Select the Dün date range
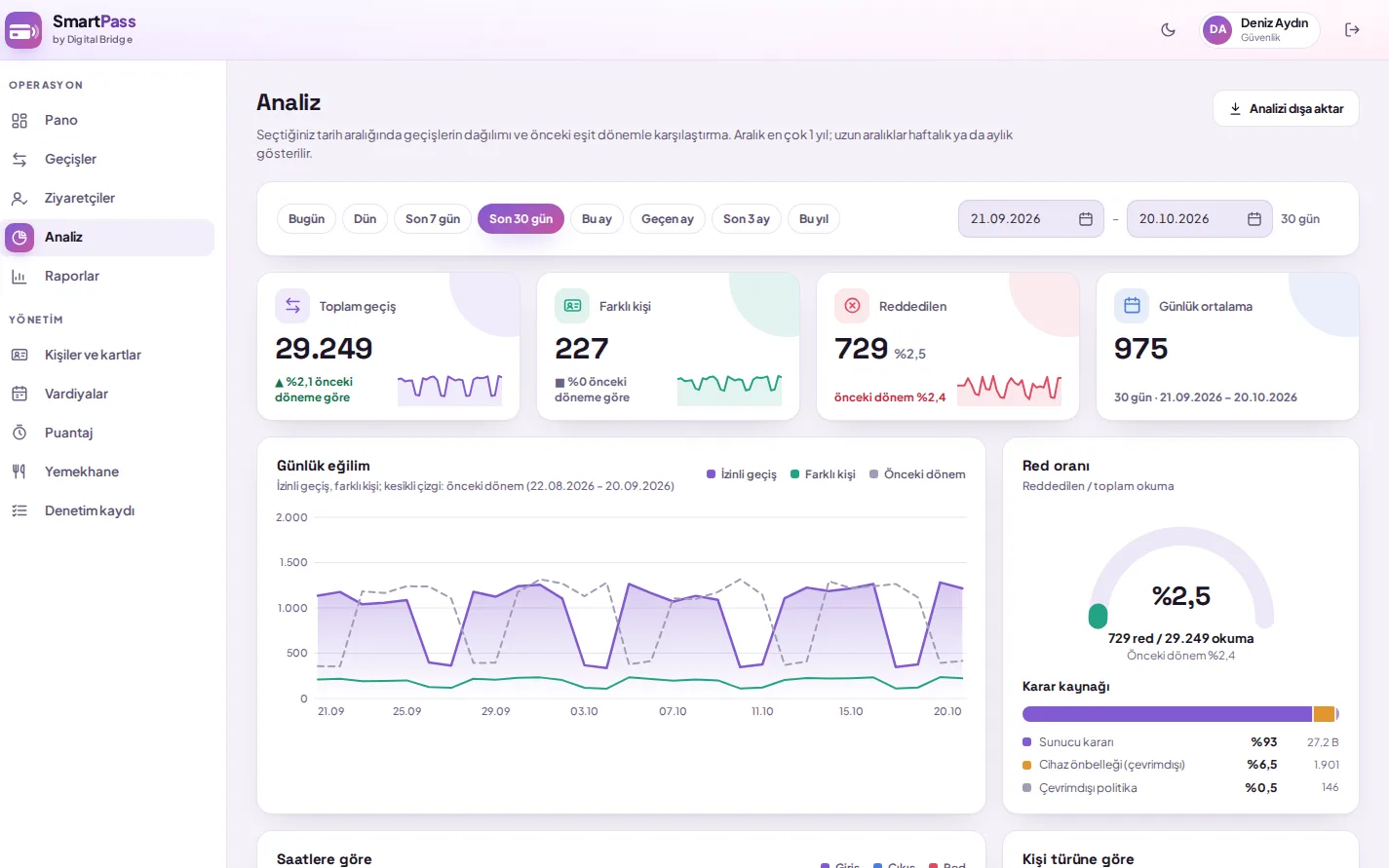Viewport: 1389px width, 868px height. coord(366,219)
